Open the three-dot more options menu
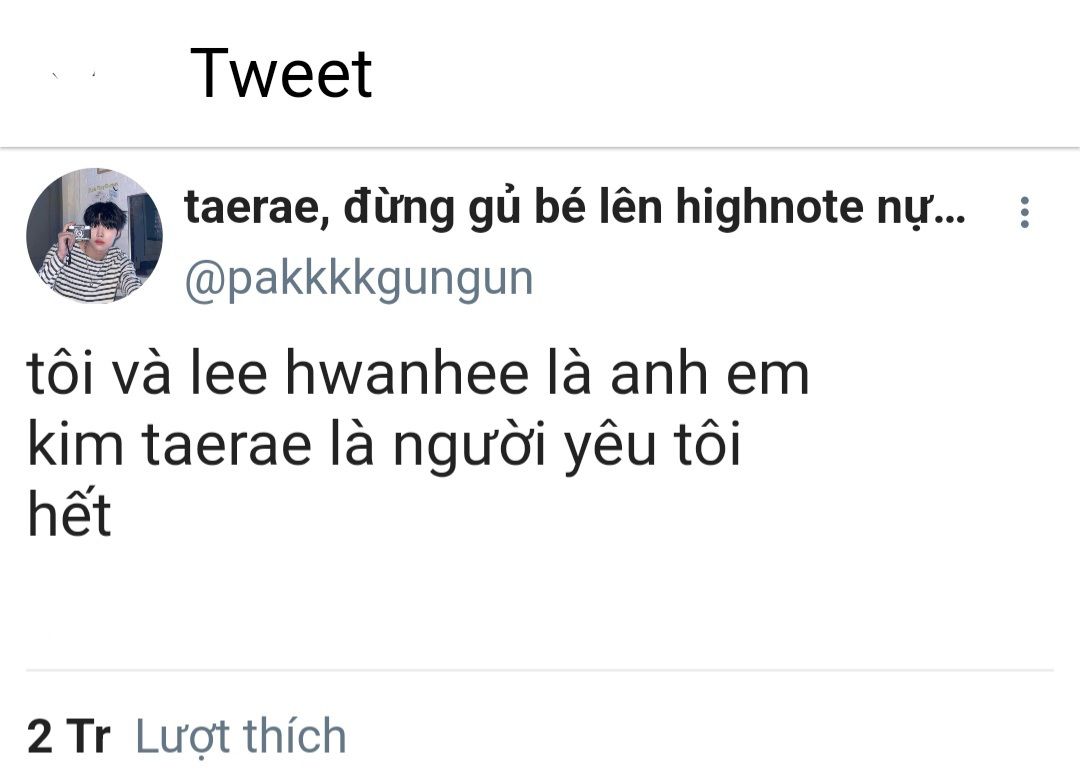This screenshot has height=784, width=1080. pyautogui.click(x=1024, y=212)
